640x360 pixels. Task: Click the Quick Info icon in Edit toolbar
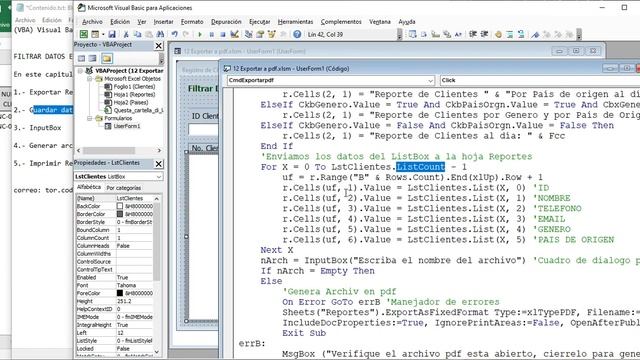pyautogui.click(x=436, y=35)
